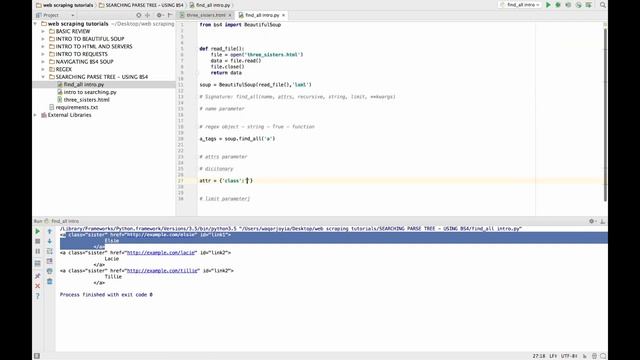Collapse the SEARCHING PARSE TREE - USING BS4 folder
This screenshot has height=360, width=640.
pos(43,77)
